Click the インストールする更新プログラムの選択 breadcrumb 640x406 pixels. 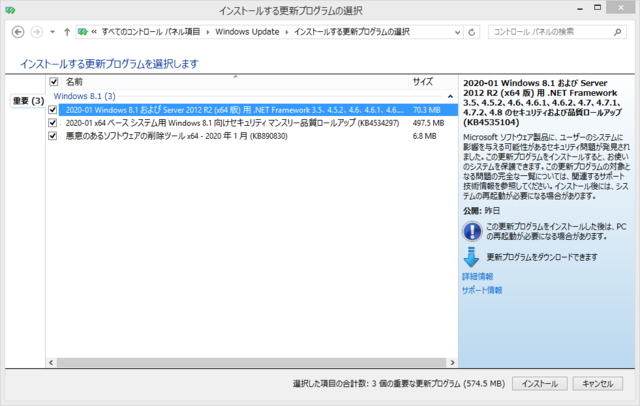tap(351, 32)
